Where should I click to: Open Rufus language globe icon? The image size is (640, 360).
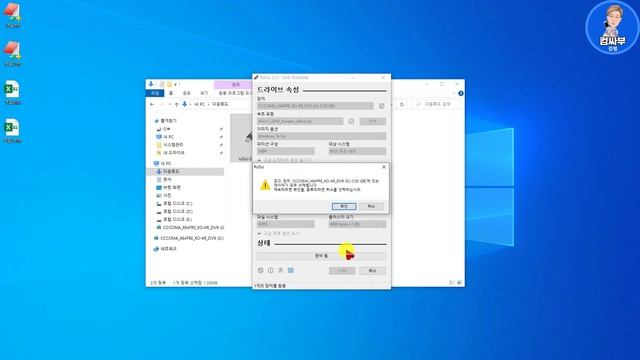[261, 270]
